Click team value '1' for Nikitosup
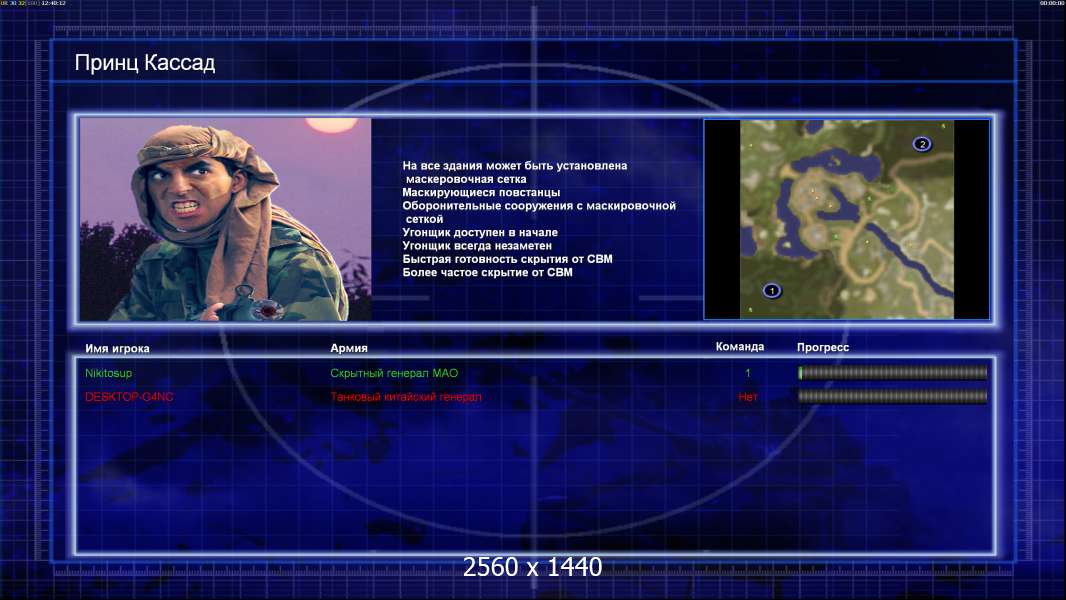The width and height of the screenshot is (1066, 600). (x=748, y=373)
